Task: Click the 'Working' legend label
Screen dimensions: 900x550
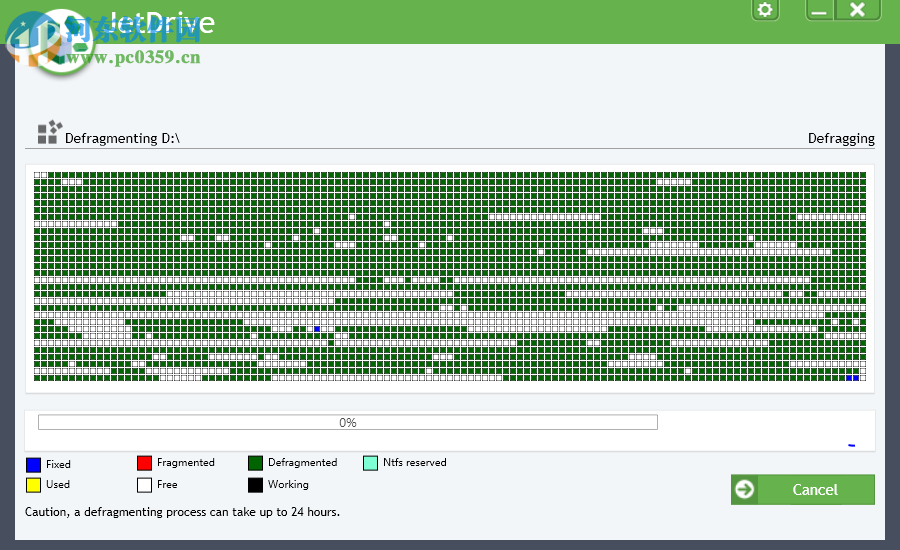Action: 288,485
